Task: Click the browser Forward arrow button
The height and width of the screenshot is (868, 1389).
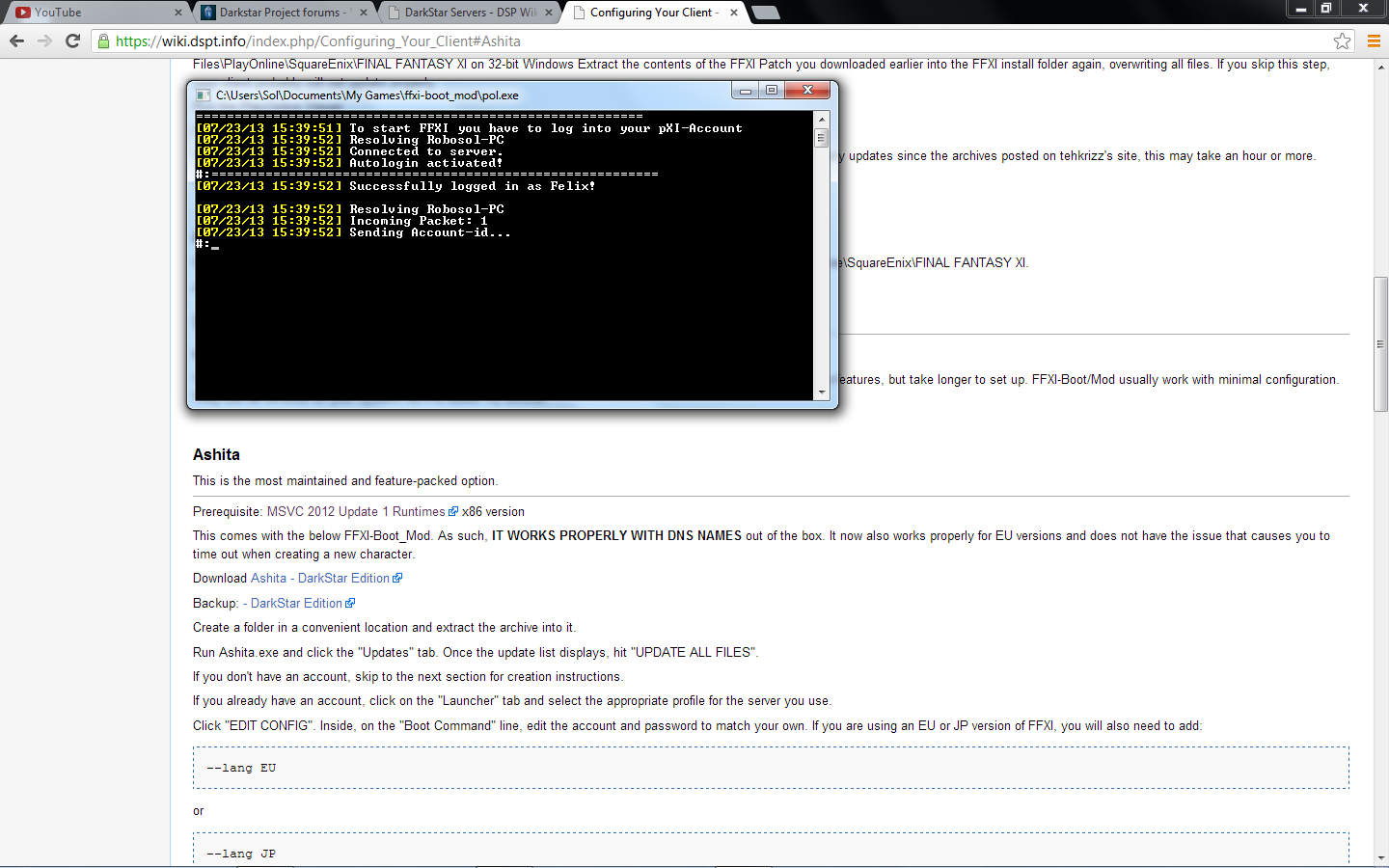Action: pyautogui.click(x=44, y=41)
